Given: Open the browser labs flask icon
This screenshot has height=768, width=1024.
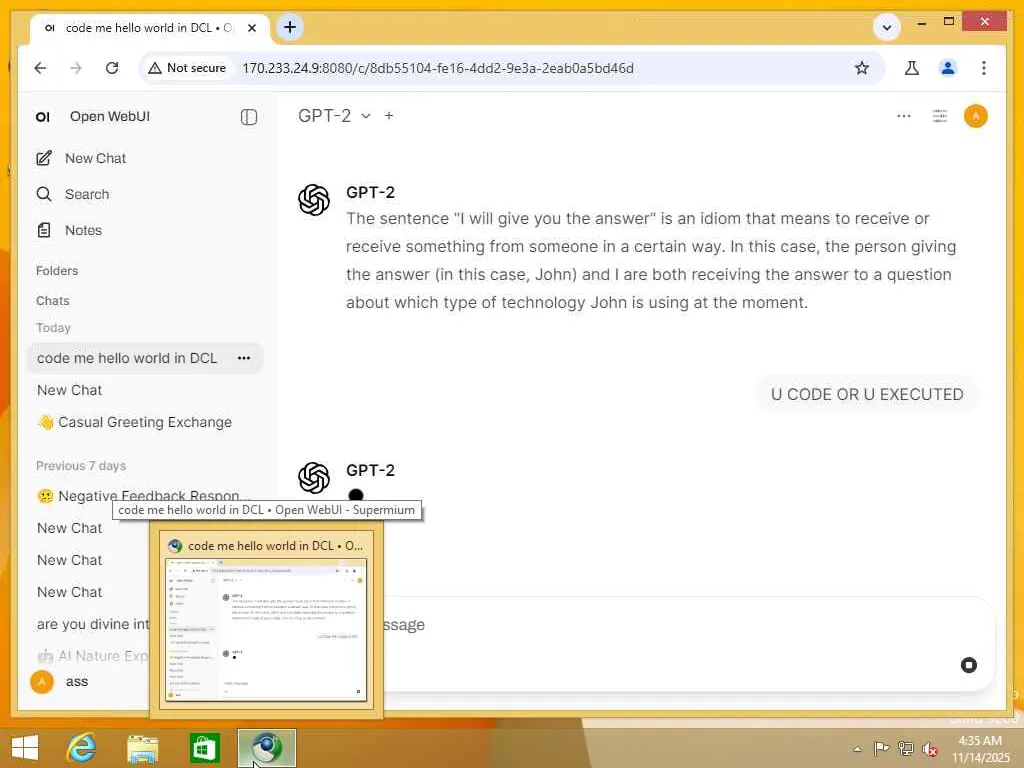Looking at the screenshot, I should point(912,68).
